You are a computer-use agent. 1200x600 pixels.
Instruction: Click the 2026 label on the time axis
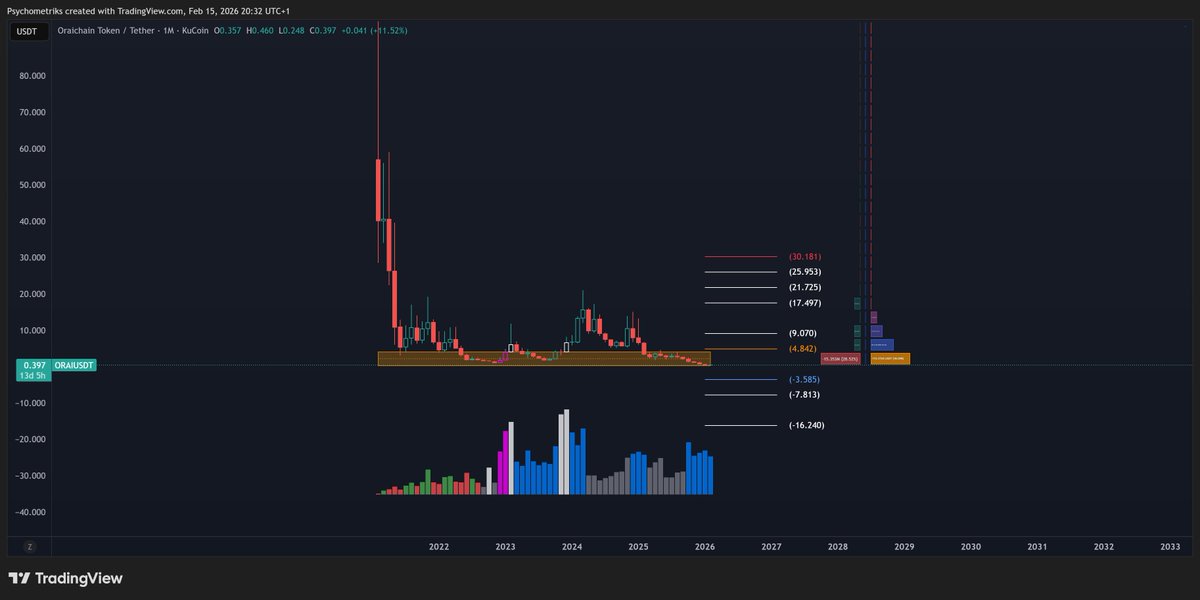[705, 547]
